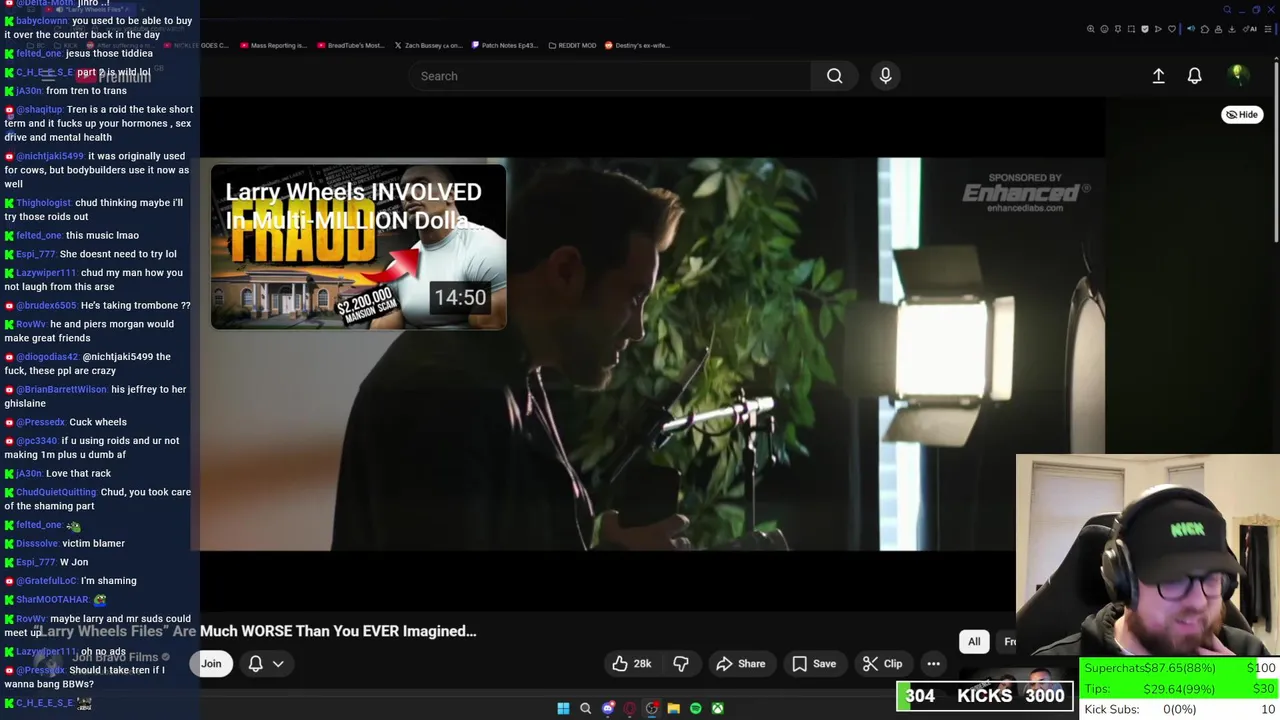Open Windows taskbar search
This screenshot has height=720, width=1280.
585,708
